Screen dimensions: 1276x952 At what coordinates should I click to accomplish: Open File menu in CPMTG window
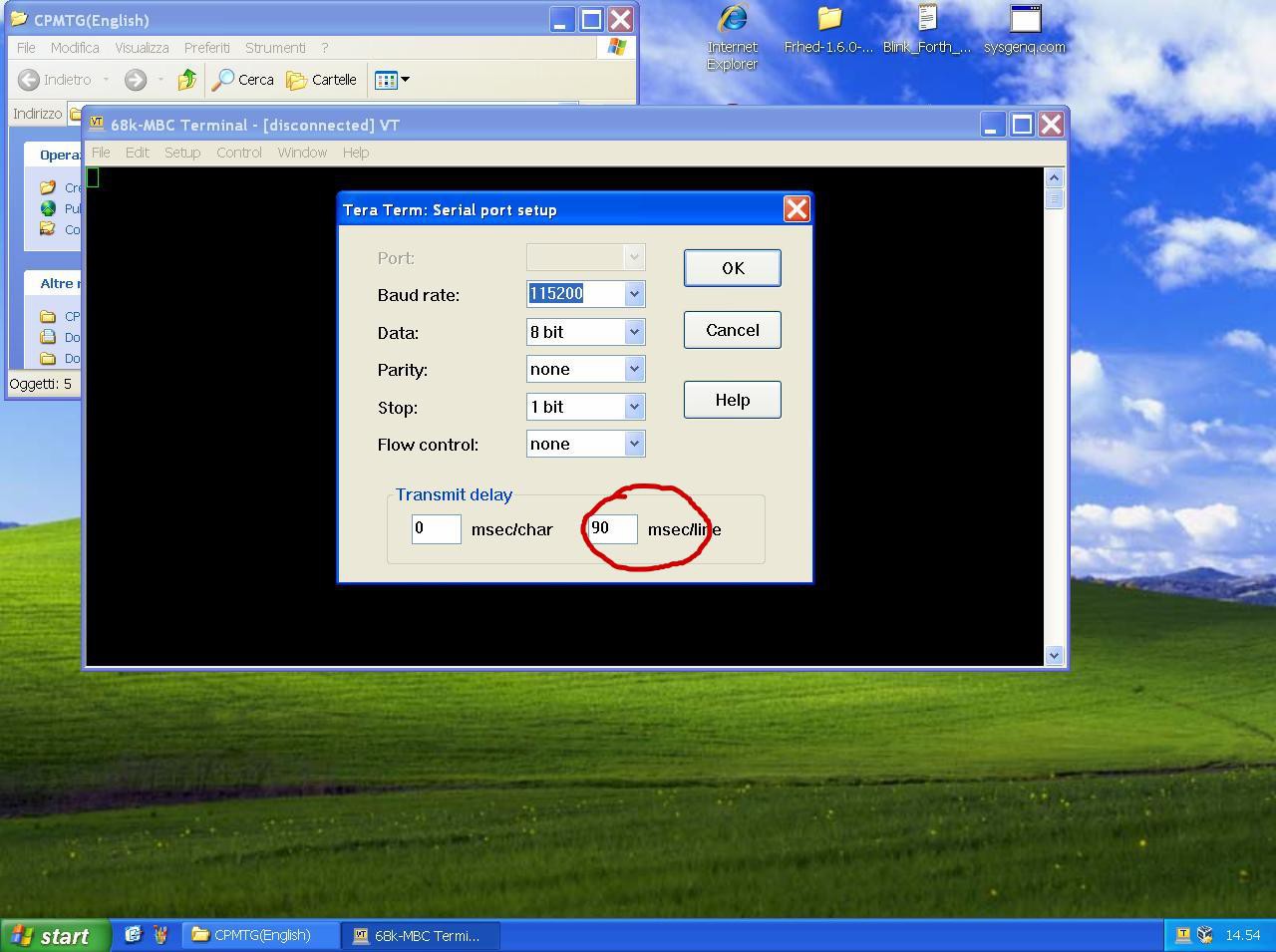click(x=26, y=48)
